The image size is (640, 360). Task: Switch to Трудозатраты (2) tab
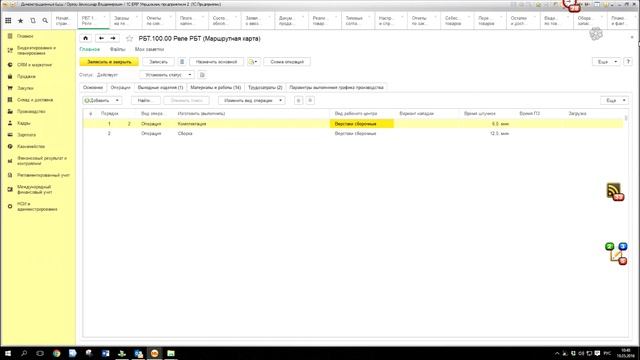pyautogui.click(x=265, y=87)
